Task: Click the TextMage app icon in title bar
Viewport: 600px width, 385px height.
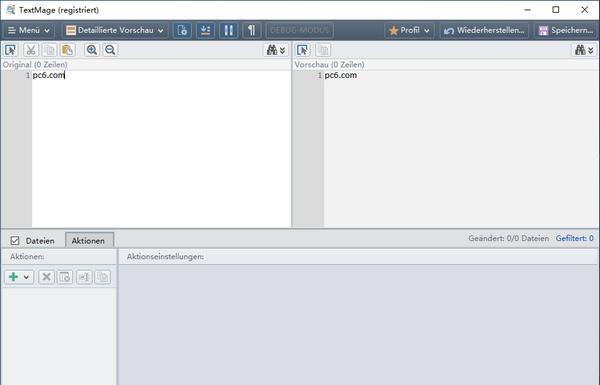Action: (x=11, y=10)
